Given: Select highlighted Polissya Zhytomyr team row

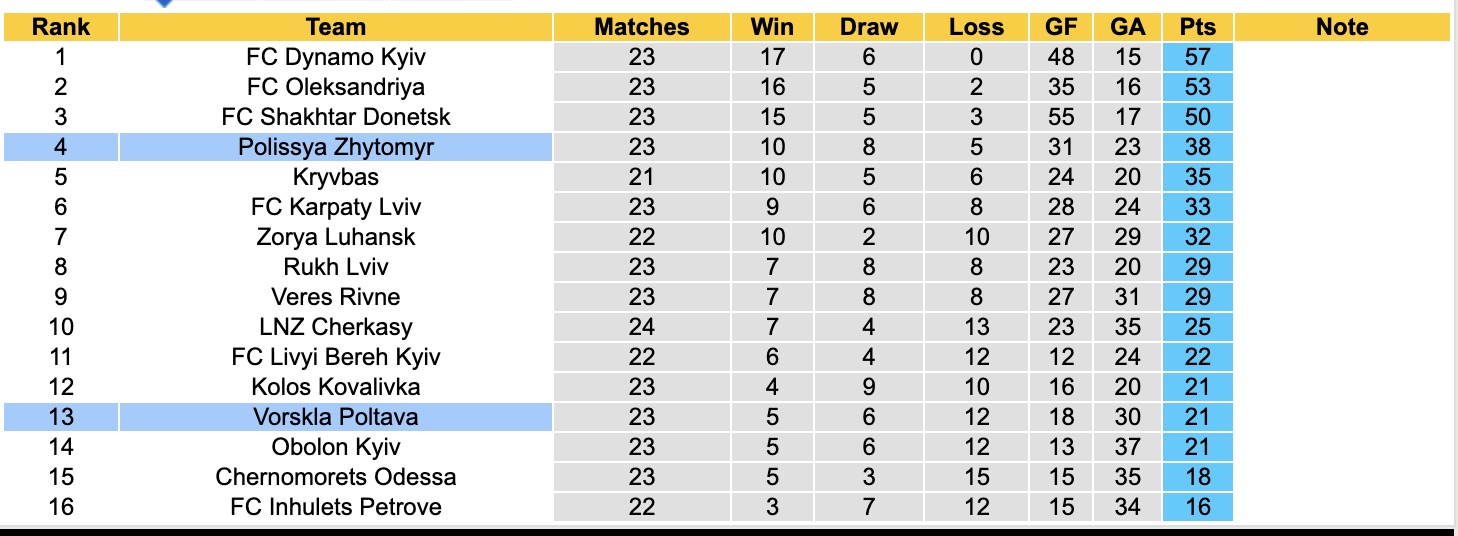Looking at the screenshot, I should (336, 147).
